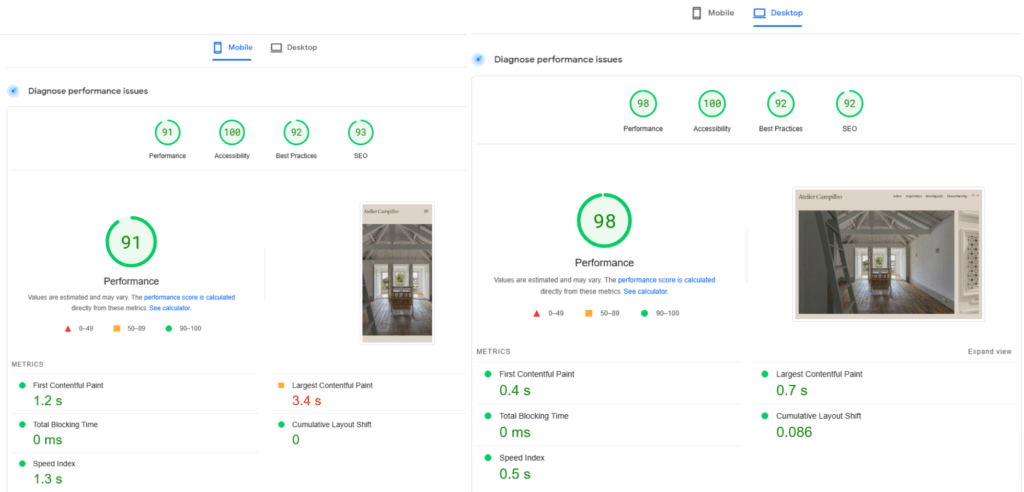Click the Diagnose performance issues icon in left report
The image size is (1024, 492).
(x=14, y=91)
